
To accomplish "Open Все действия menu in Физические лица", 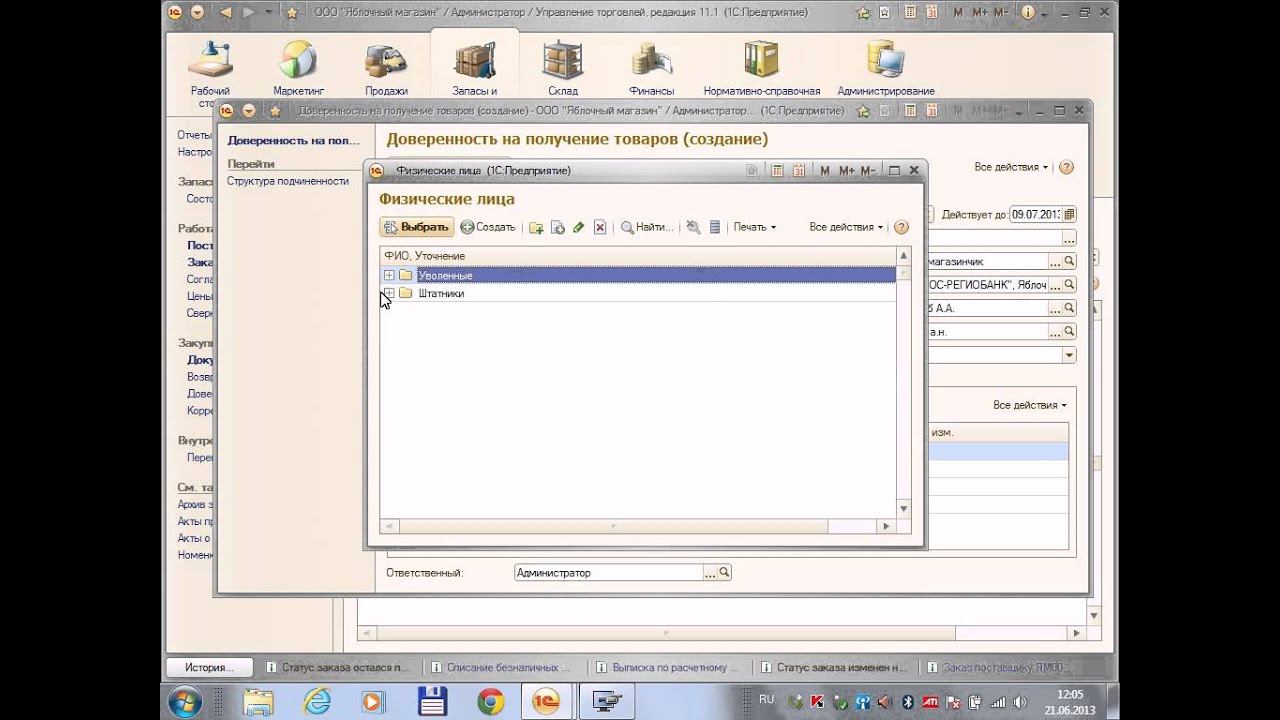I will tap(846, 227).
